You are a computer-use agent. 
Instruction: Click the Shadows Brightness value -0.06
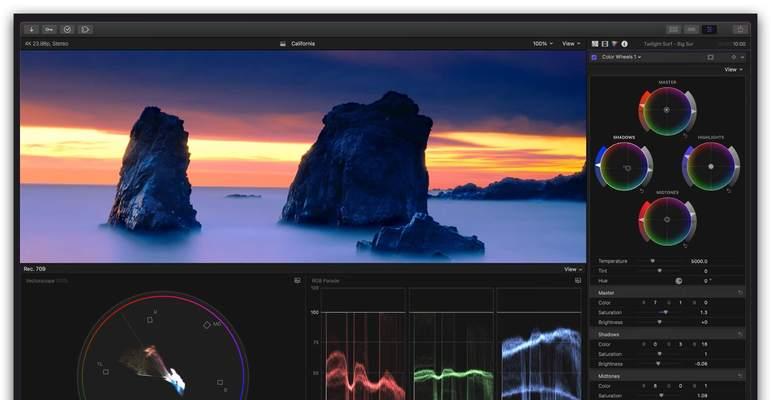[x=701, y=364]
